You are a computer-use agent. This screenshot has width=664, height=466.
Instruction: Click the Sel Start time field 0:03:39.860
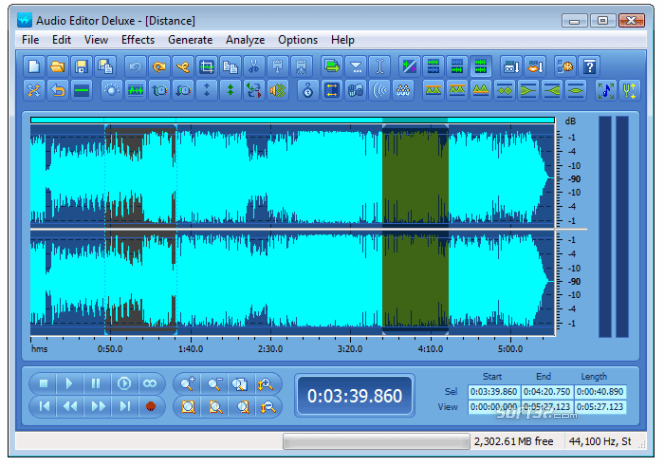[494, 391]
